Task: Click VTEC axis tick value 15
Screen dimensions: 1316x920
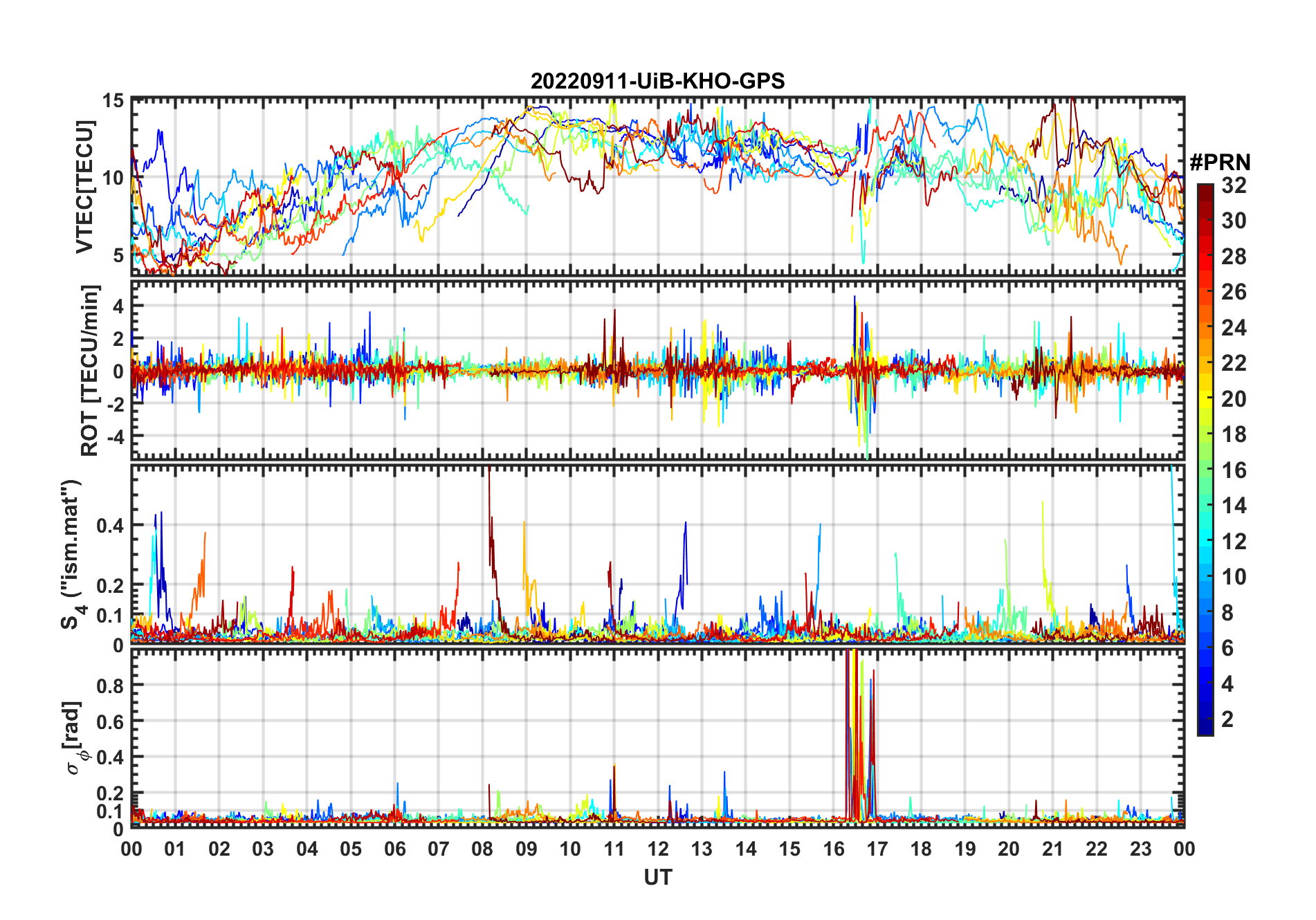Action: point(113,101)
